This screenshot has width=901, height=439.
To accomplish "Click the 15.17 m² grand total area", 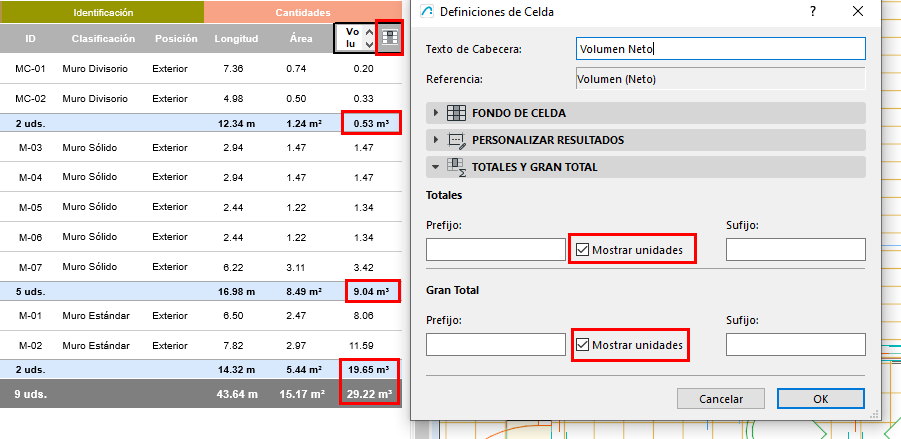I will click(301, 394).
